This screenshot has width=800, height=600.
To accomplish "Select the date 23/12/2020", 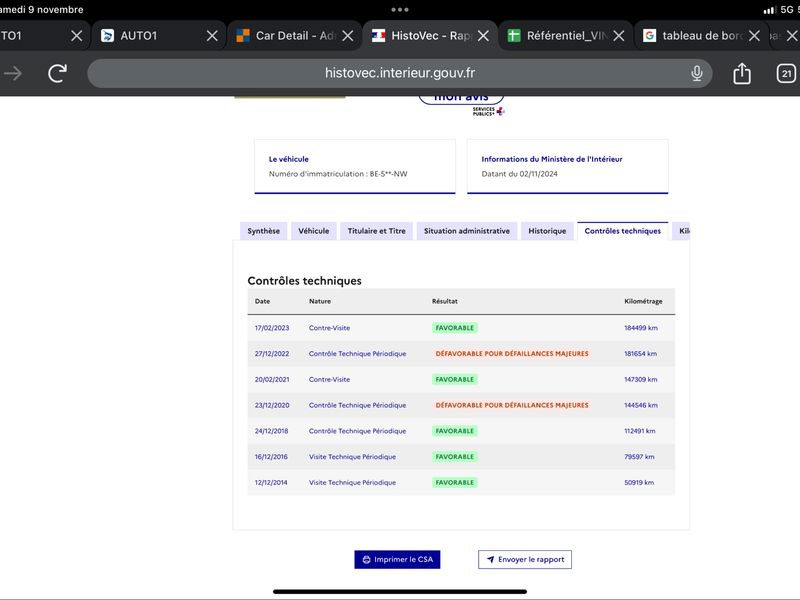I will [x=272, y=405].
